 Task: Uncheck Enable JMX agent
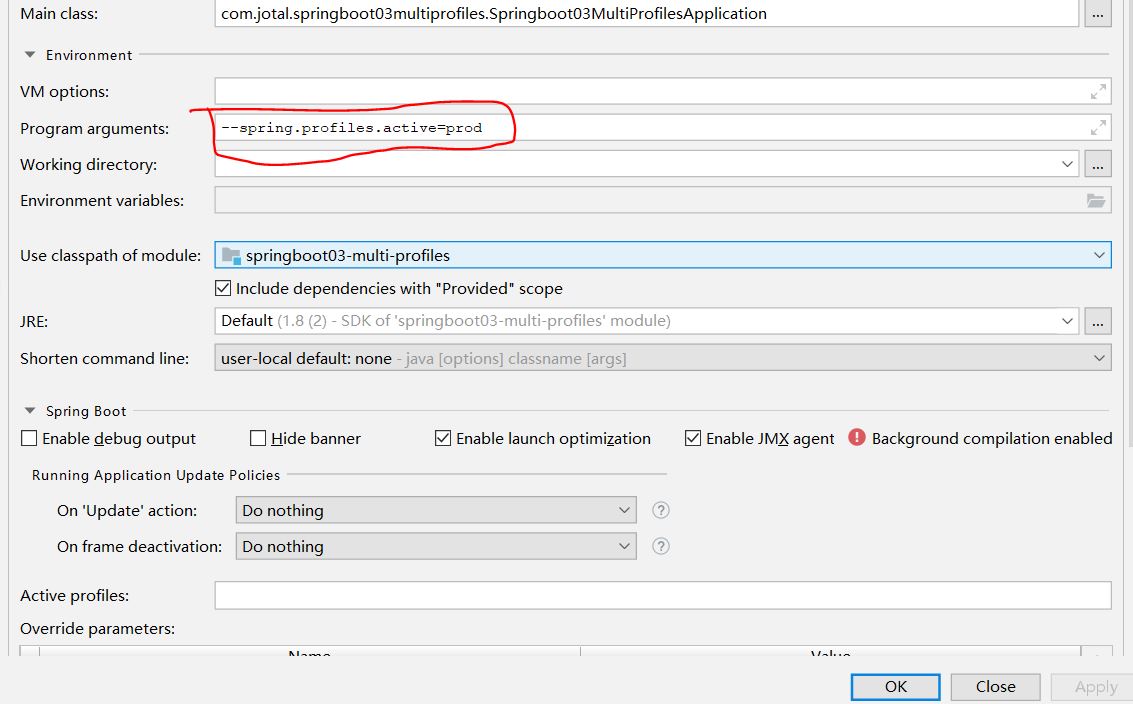693,438
